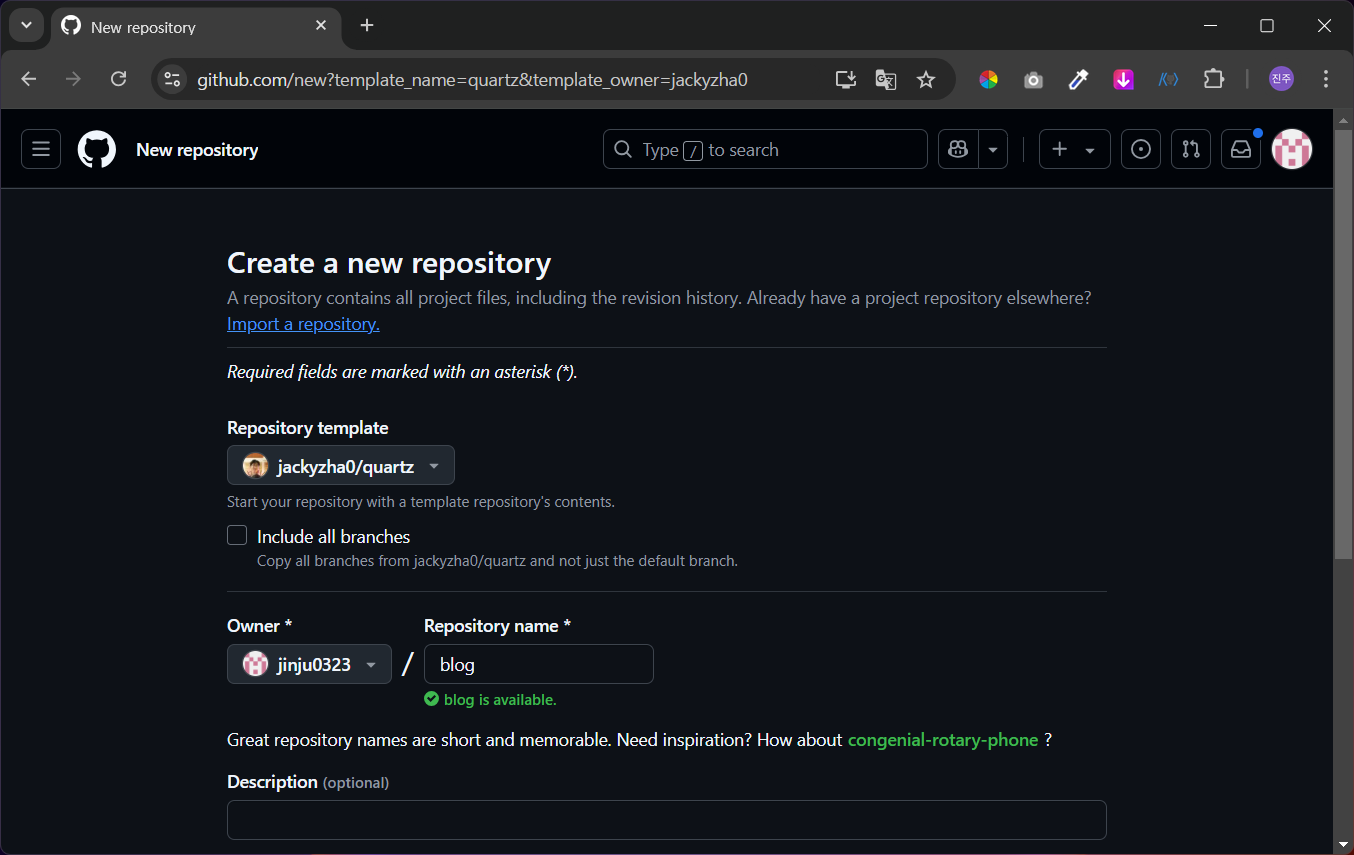Click the GitHub octocat home logo

(96, 148)
